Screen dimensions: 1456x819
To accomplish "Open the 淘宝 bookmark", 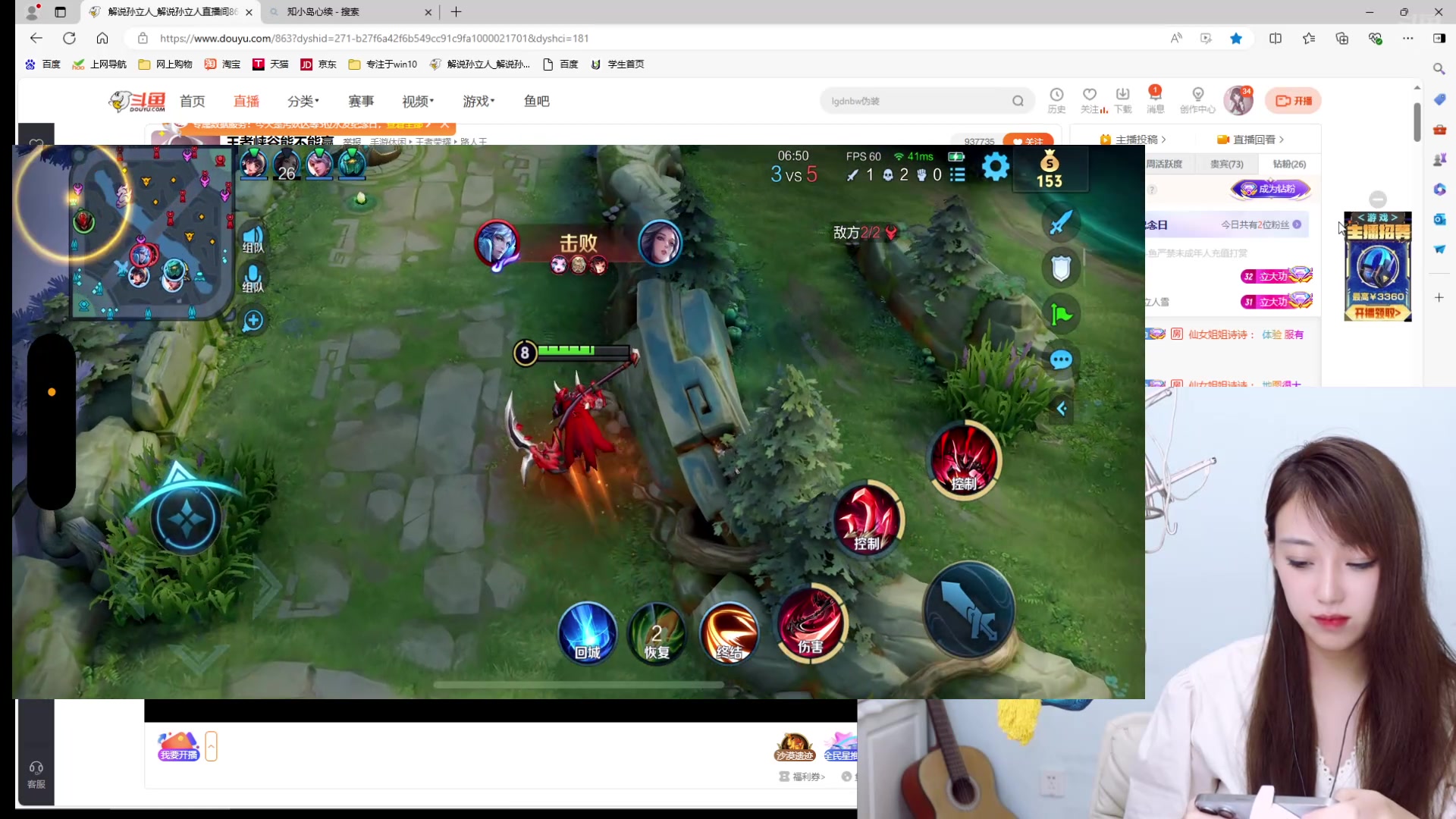I will (222, 64).
